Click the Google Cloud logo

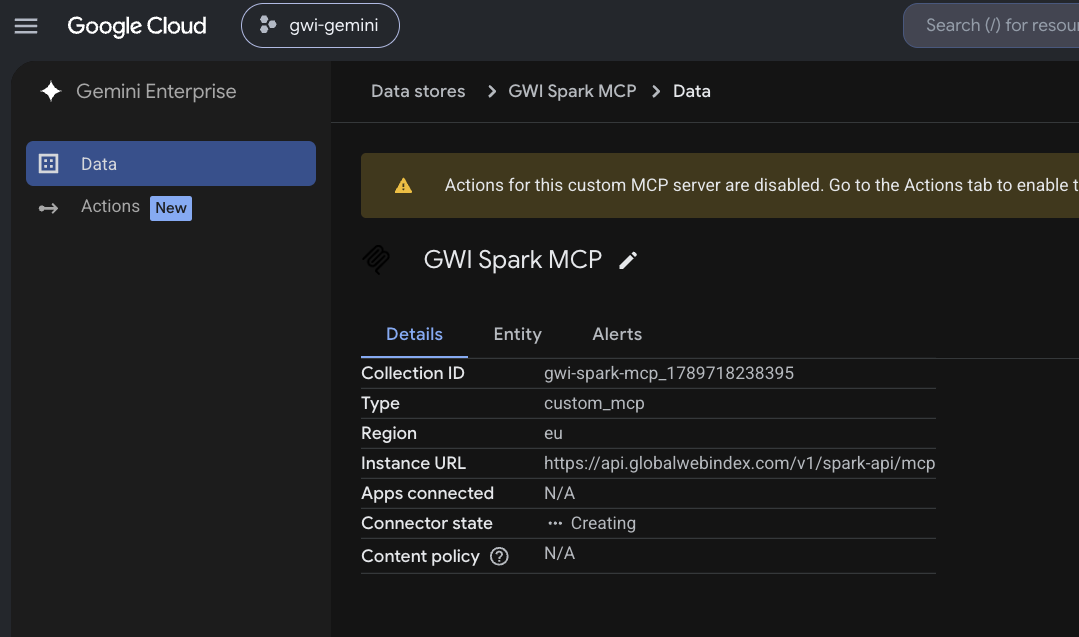(x=136, y=26)
